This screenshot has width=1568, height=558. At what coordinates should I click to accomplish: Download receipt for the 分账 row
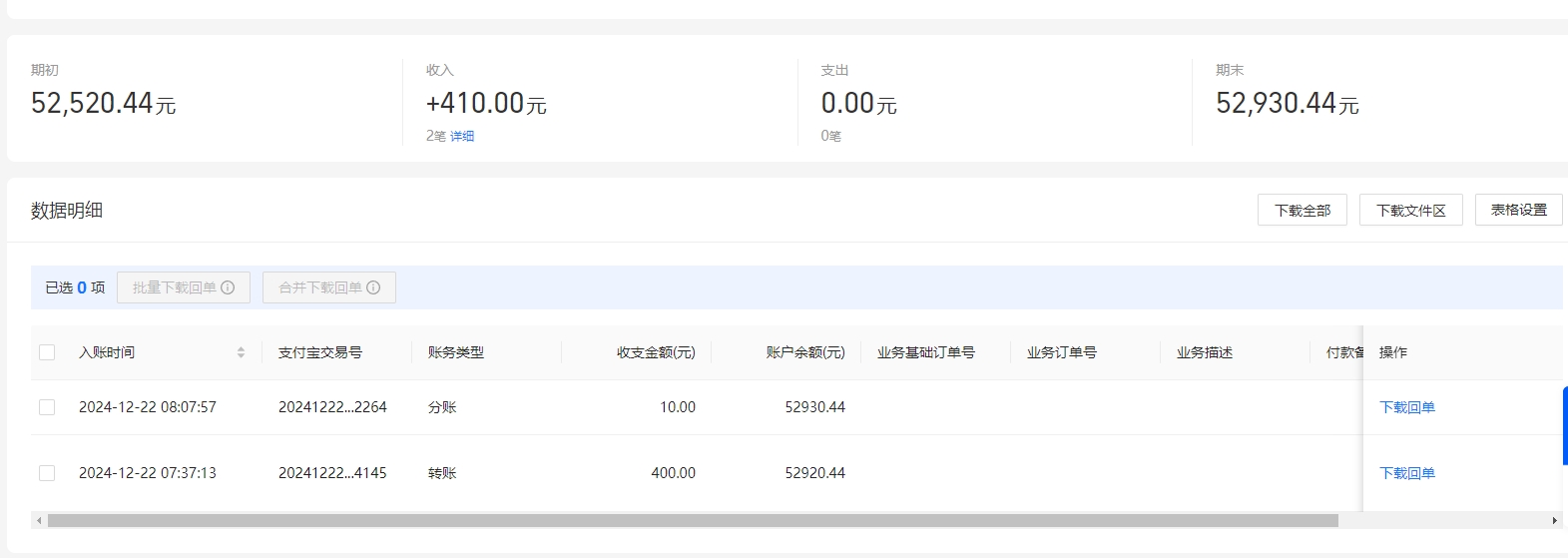(1407, 407)
